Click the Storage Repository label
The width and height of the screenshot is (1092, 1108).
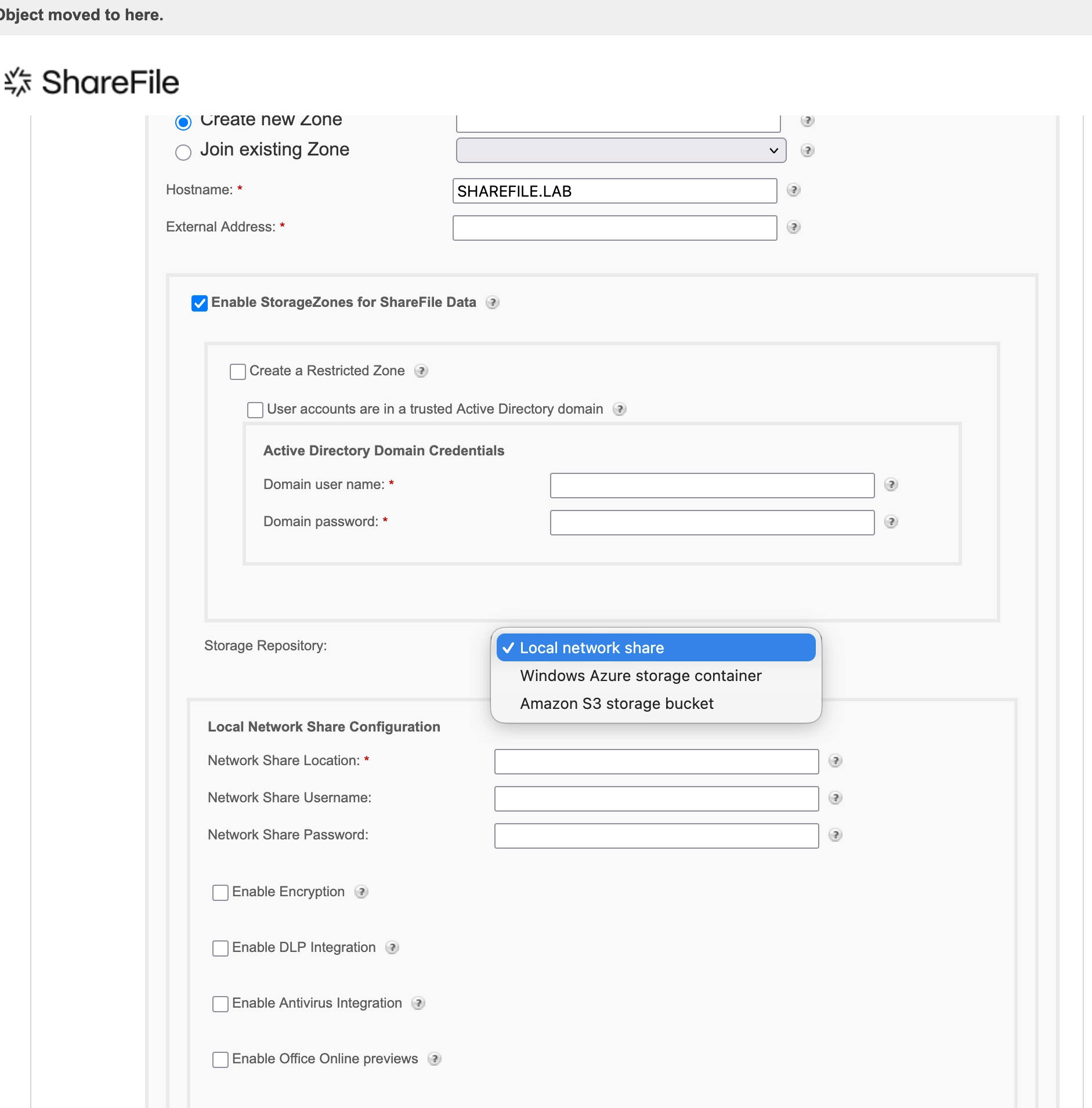(266, 646)
